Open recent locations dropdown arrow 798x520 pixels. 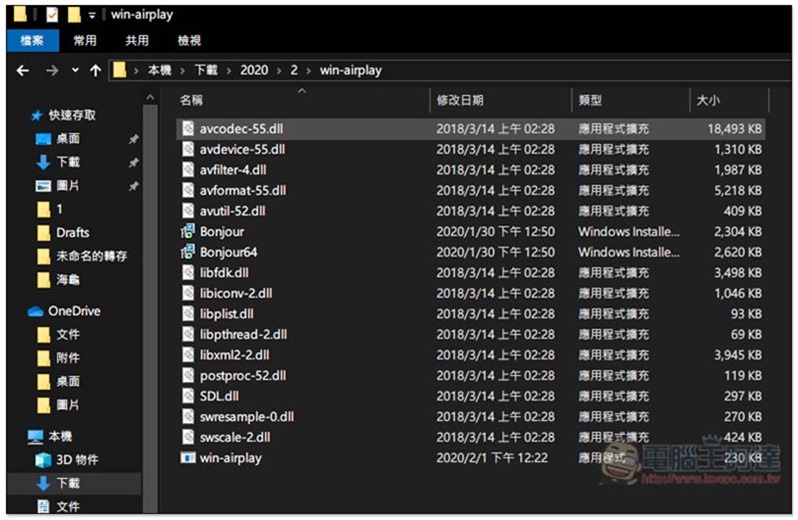pos(75,70)
